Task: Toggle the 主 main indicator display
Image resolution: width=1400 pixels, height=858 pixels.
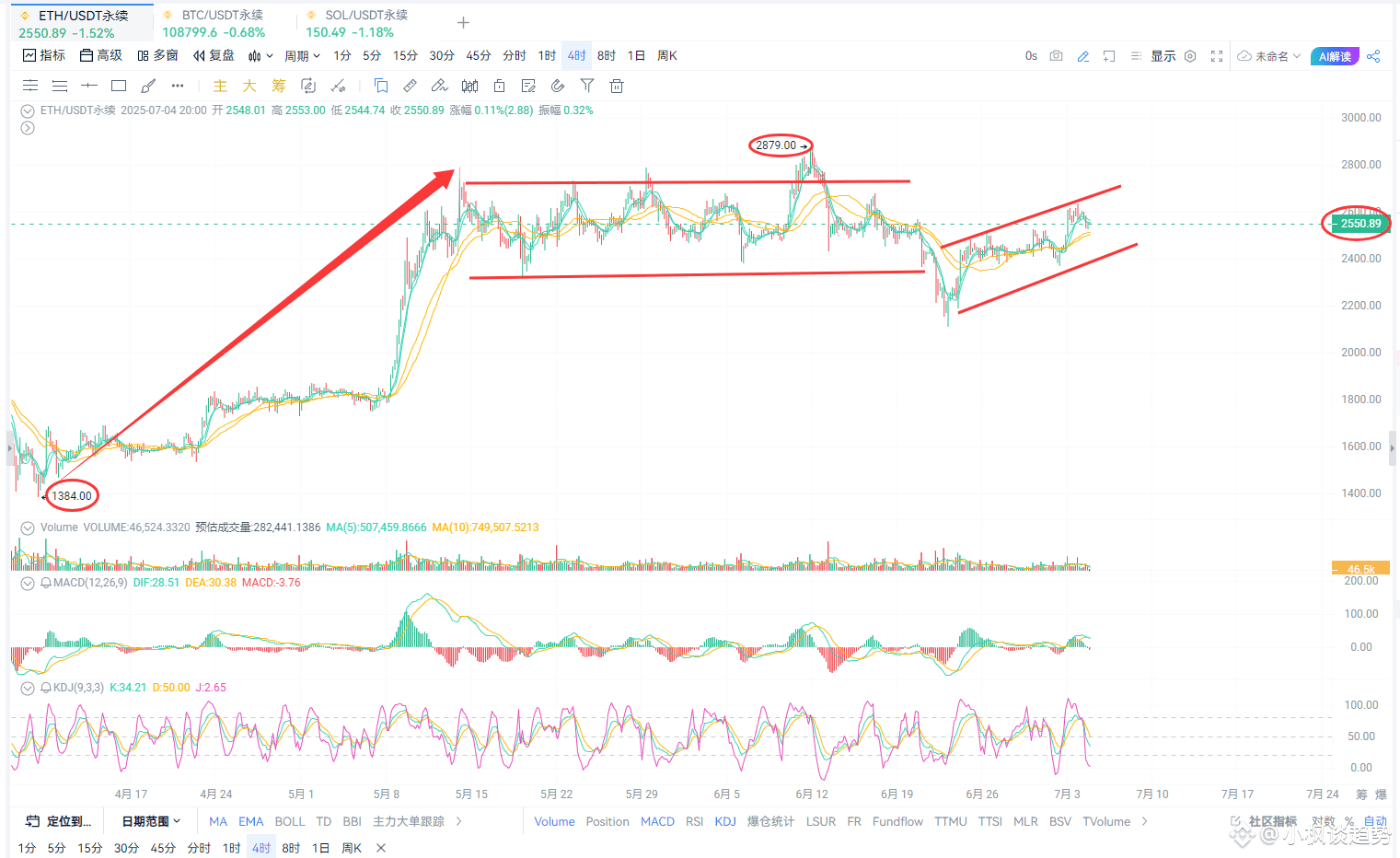Action: [220, 86]
